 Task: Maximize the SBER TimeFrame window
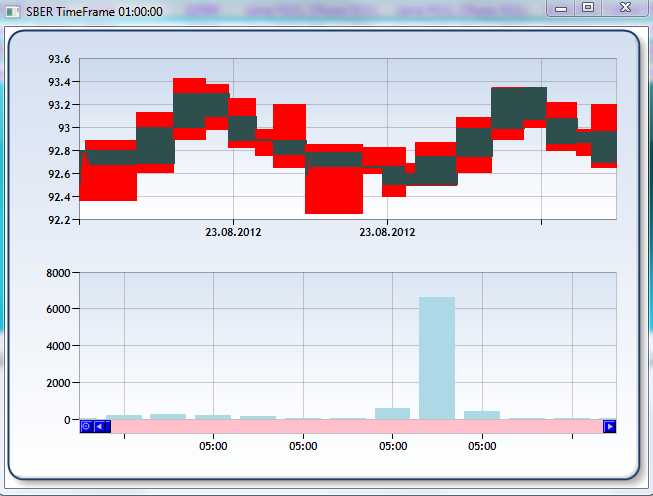coord(588,7)
